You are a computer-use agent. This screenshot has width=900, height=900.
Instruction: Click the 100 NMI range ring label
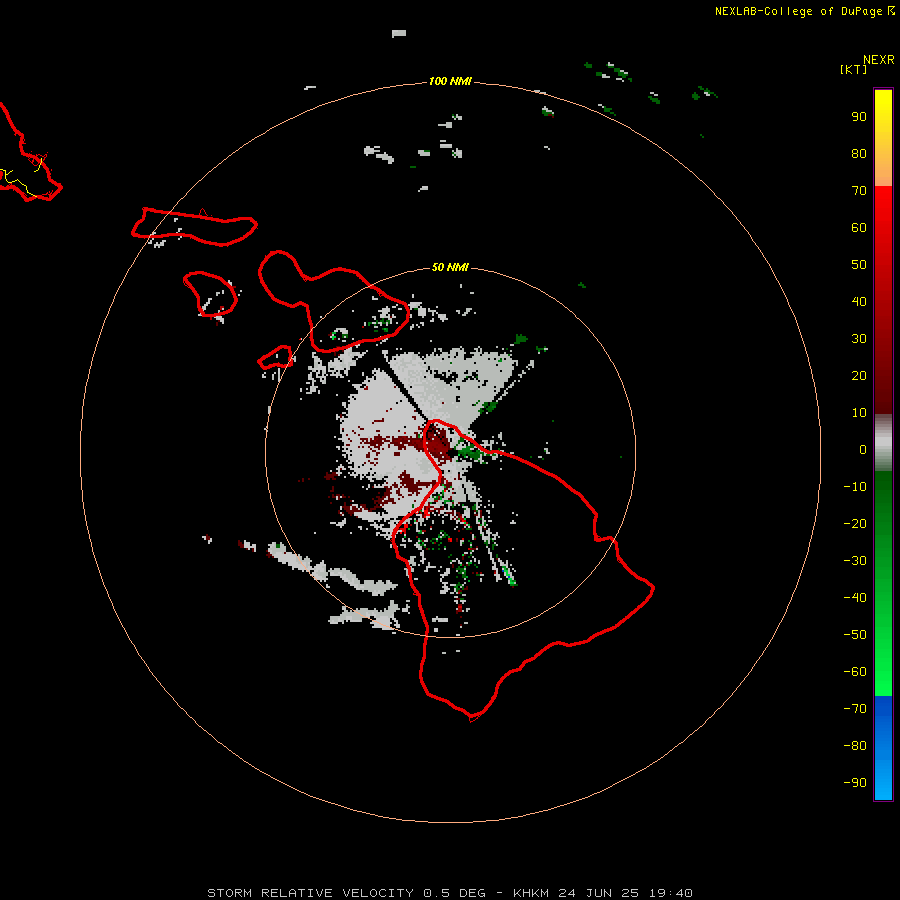pyautogui.click(x=450, y=82)
